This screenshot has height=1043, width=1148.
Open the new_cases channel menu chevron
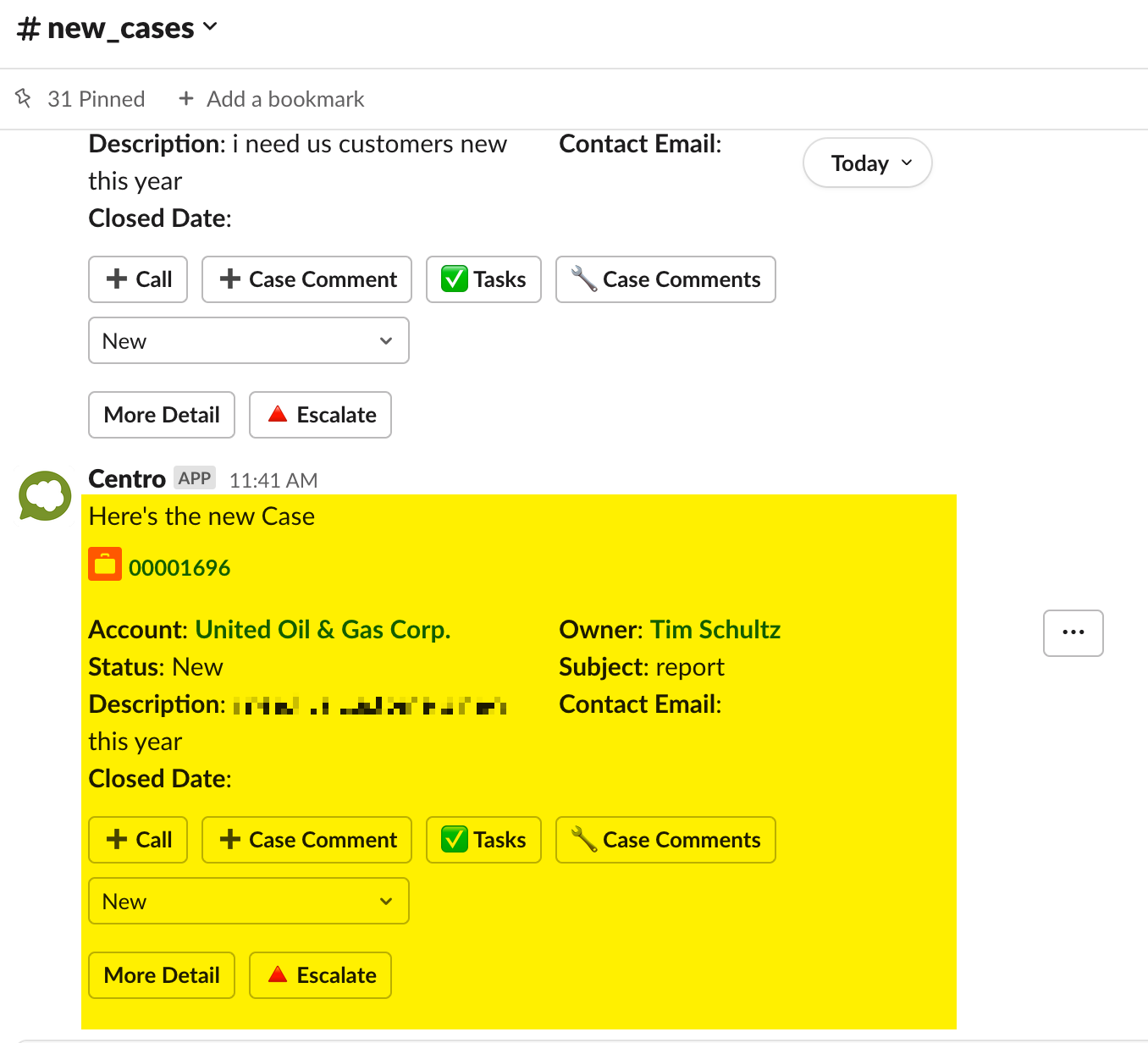point(211,27)
